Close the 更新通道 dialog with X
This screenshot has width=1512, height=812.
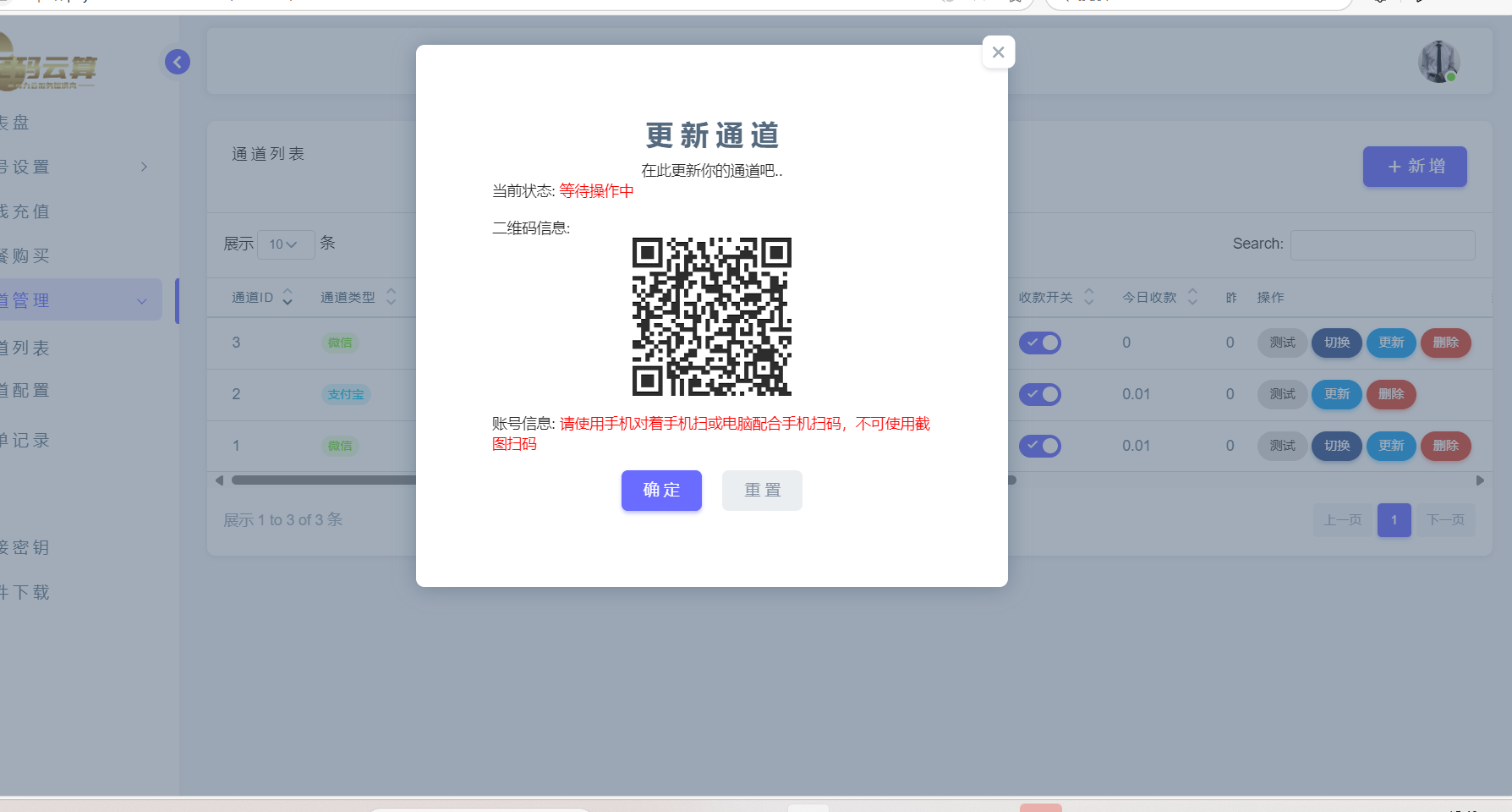click(x=998, y=52)
